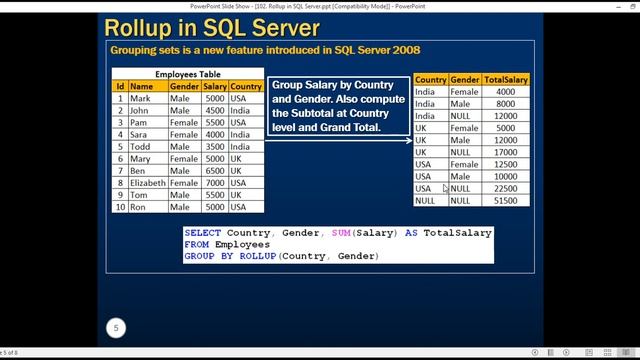
Task: Click 'Gender' header in the Employees table
Action: coord(184,86)
